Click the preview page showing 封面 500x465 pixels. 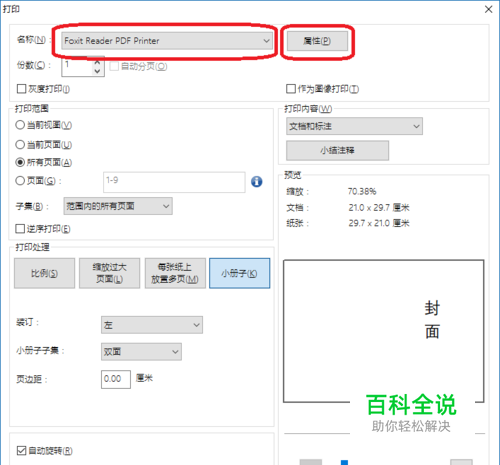pyautogui.click(x=383, y=331)
